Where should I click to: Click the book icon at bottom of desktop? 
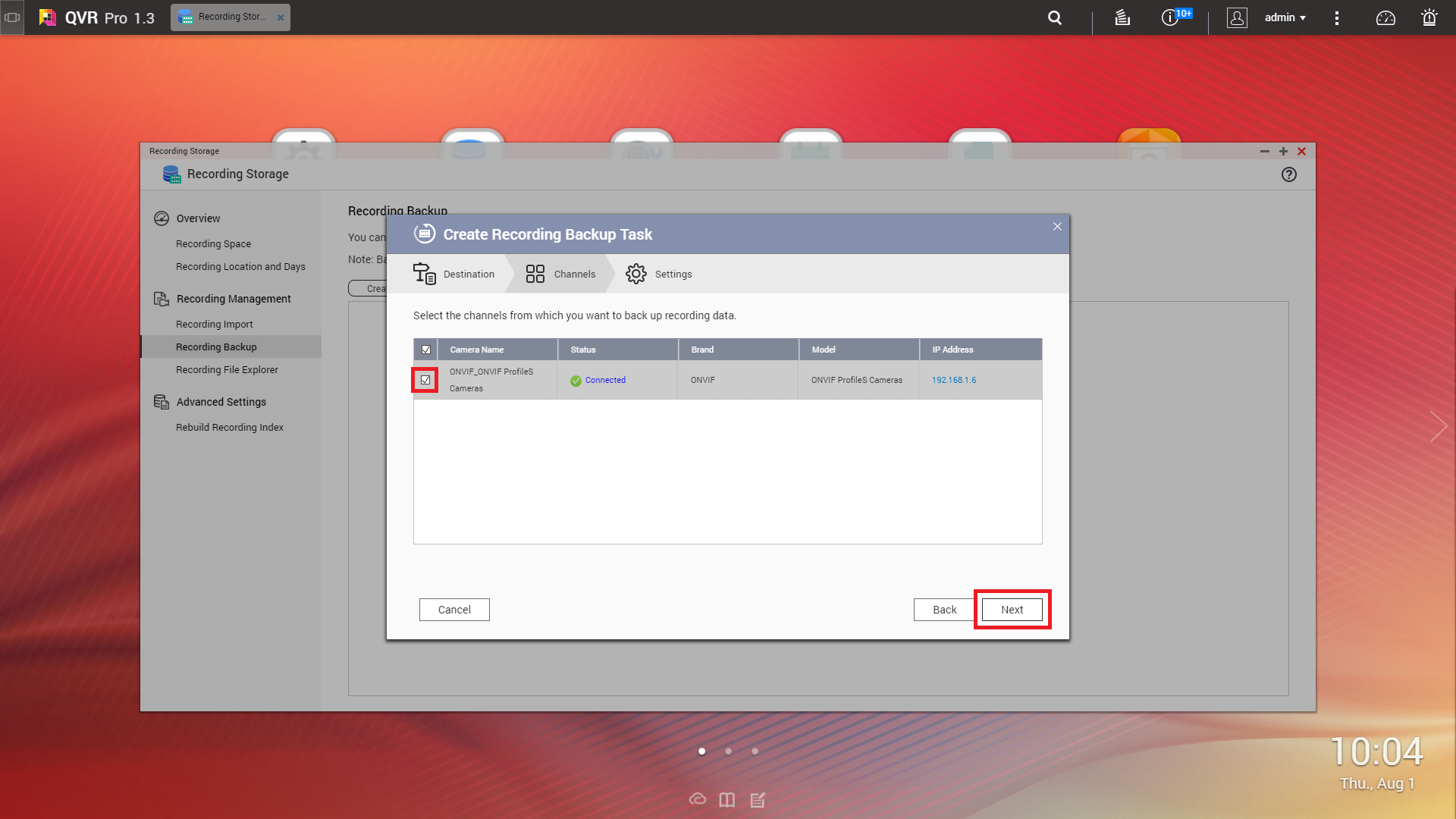coord(726,800)
